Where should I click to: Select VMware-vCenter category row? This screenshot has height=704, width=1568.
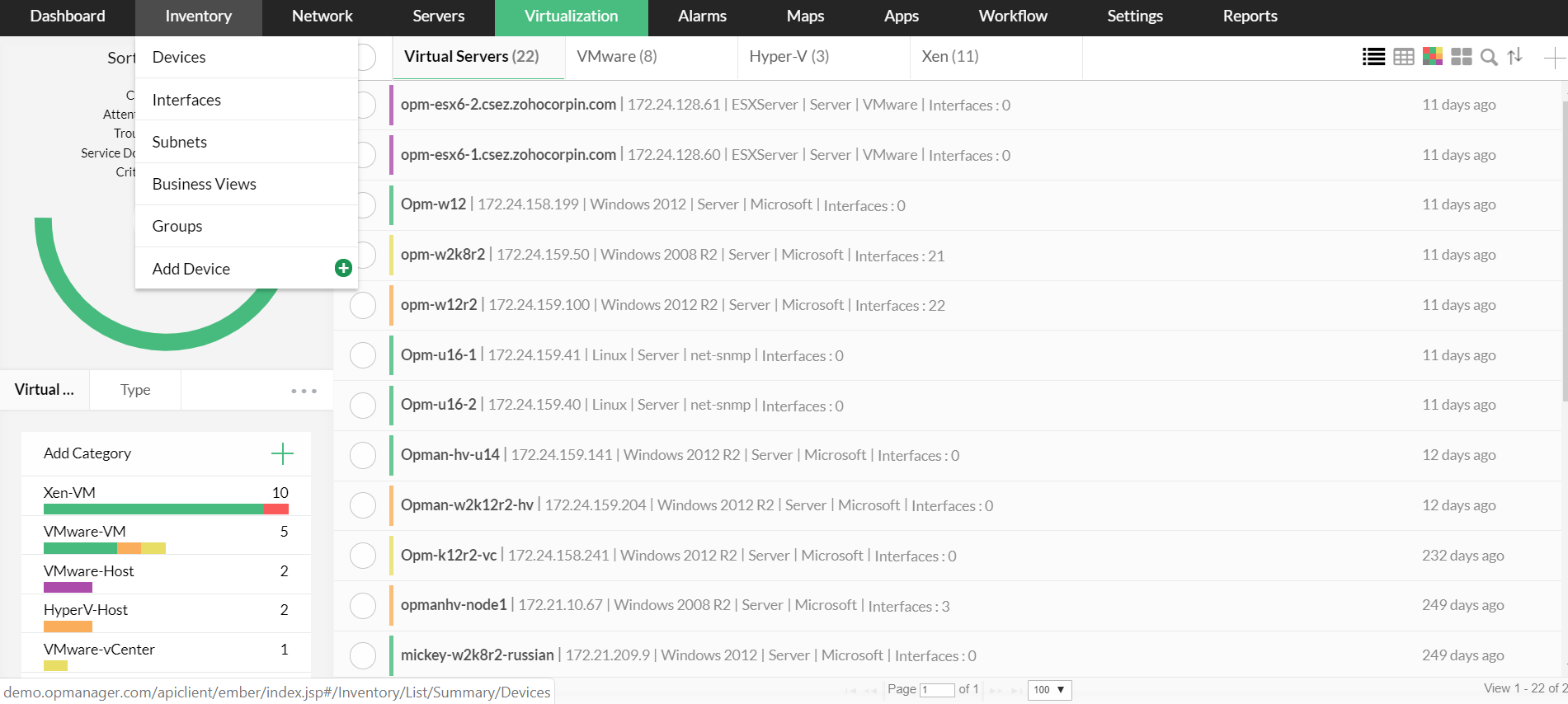click(166, 653)
